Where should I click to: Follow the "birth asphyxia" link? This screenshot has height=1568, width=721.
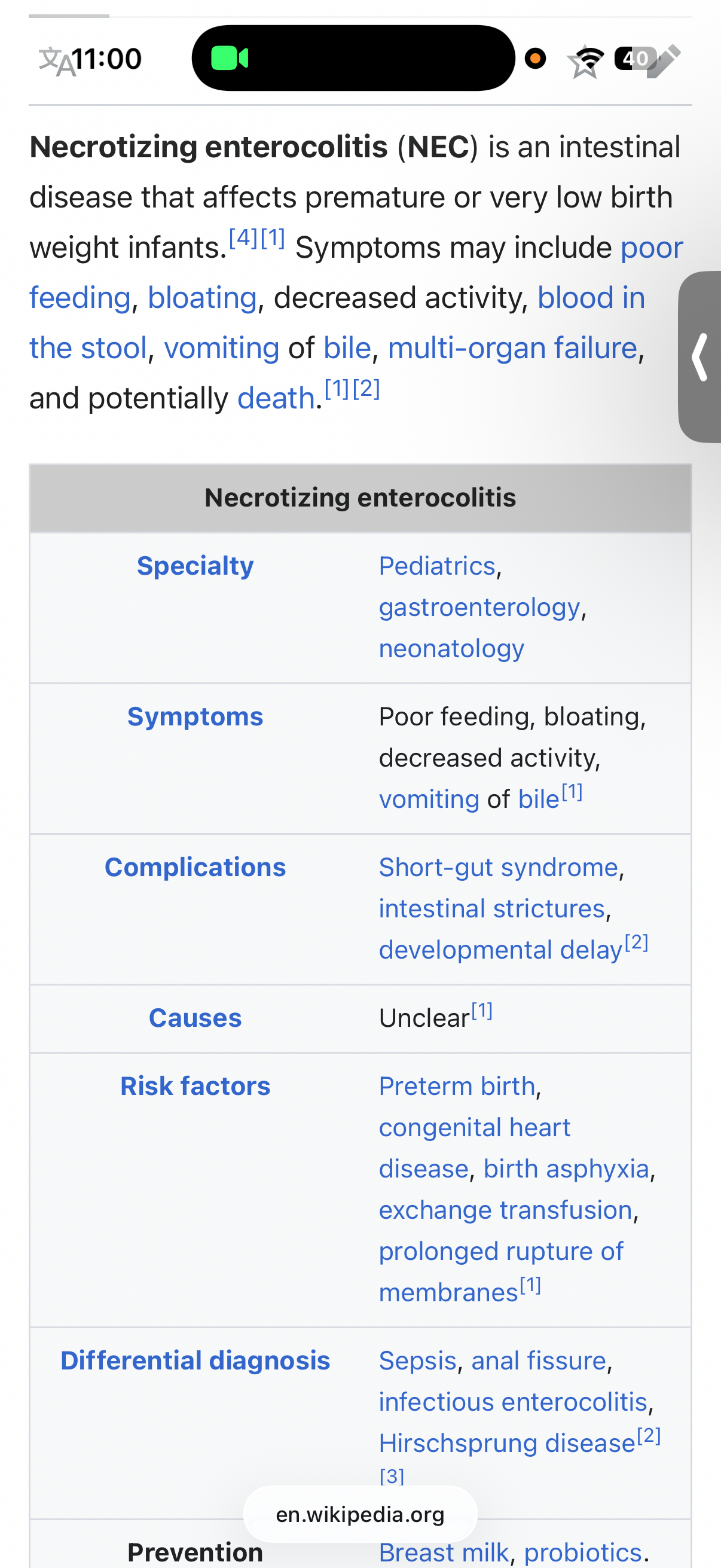pos(566,1169)
